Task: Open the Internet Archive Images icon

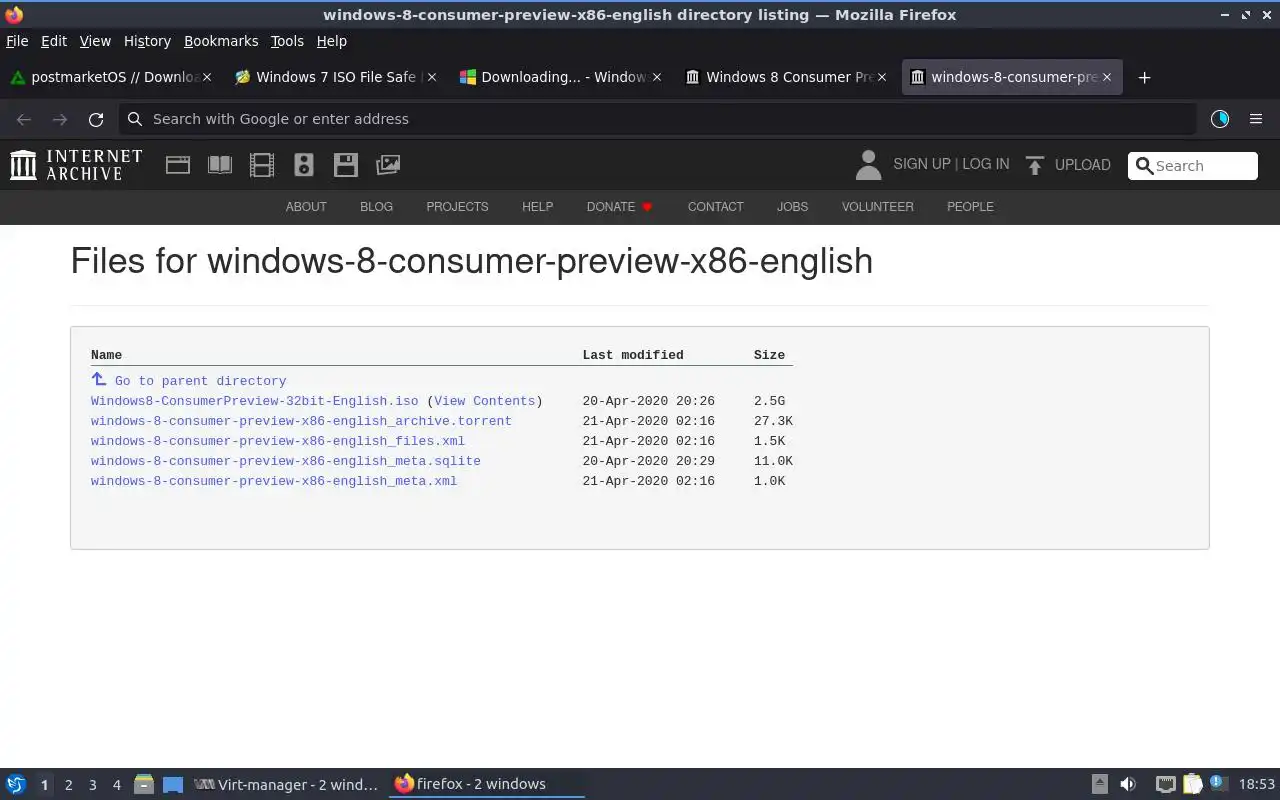Action: click(388, 165)
